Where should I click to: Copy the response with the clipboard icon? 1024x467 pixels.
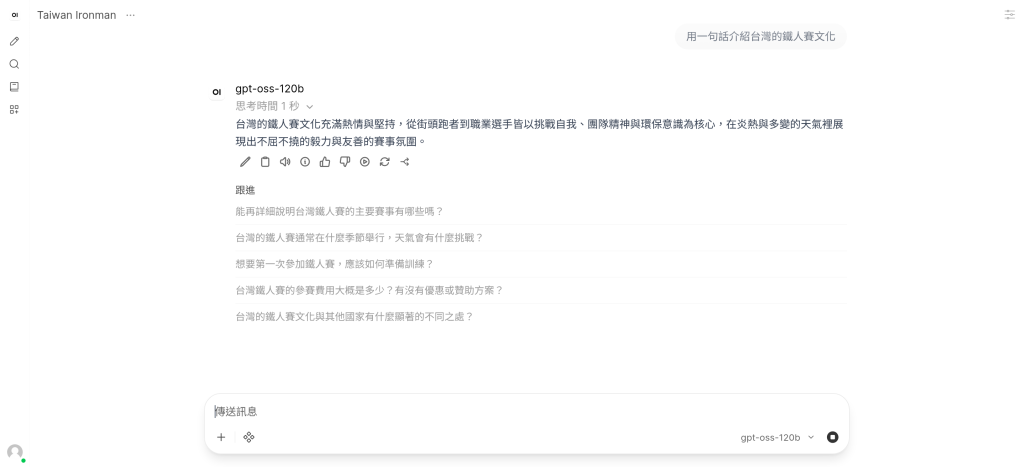pyautogui.click(x=265, y=162)
